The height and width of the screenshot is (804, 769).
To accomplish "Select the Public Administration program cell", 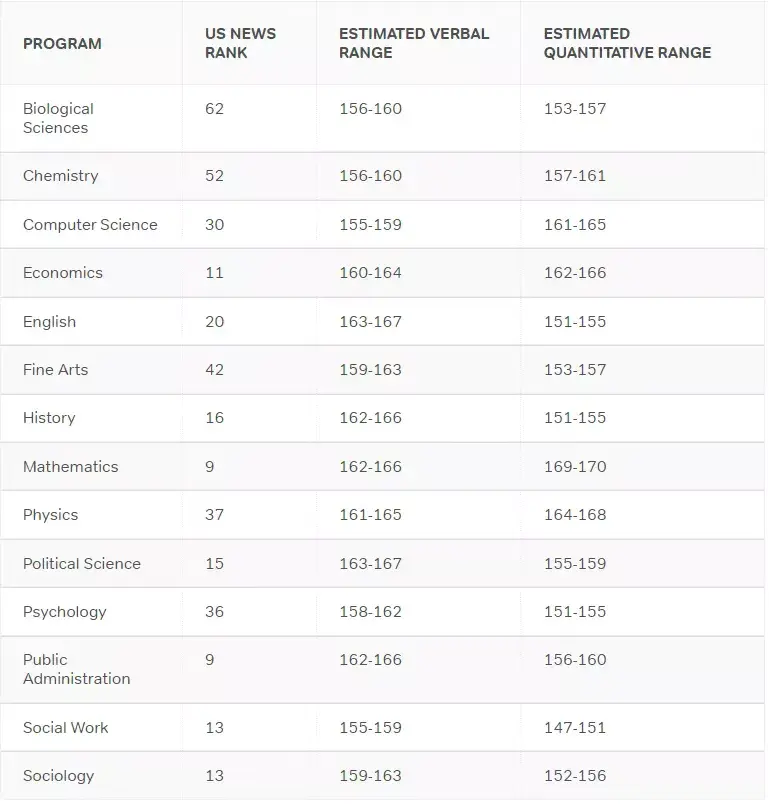I will tap(76, 669).
